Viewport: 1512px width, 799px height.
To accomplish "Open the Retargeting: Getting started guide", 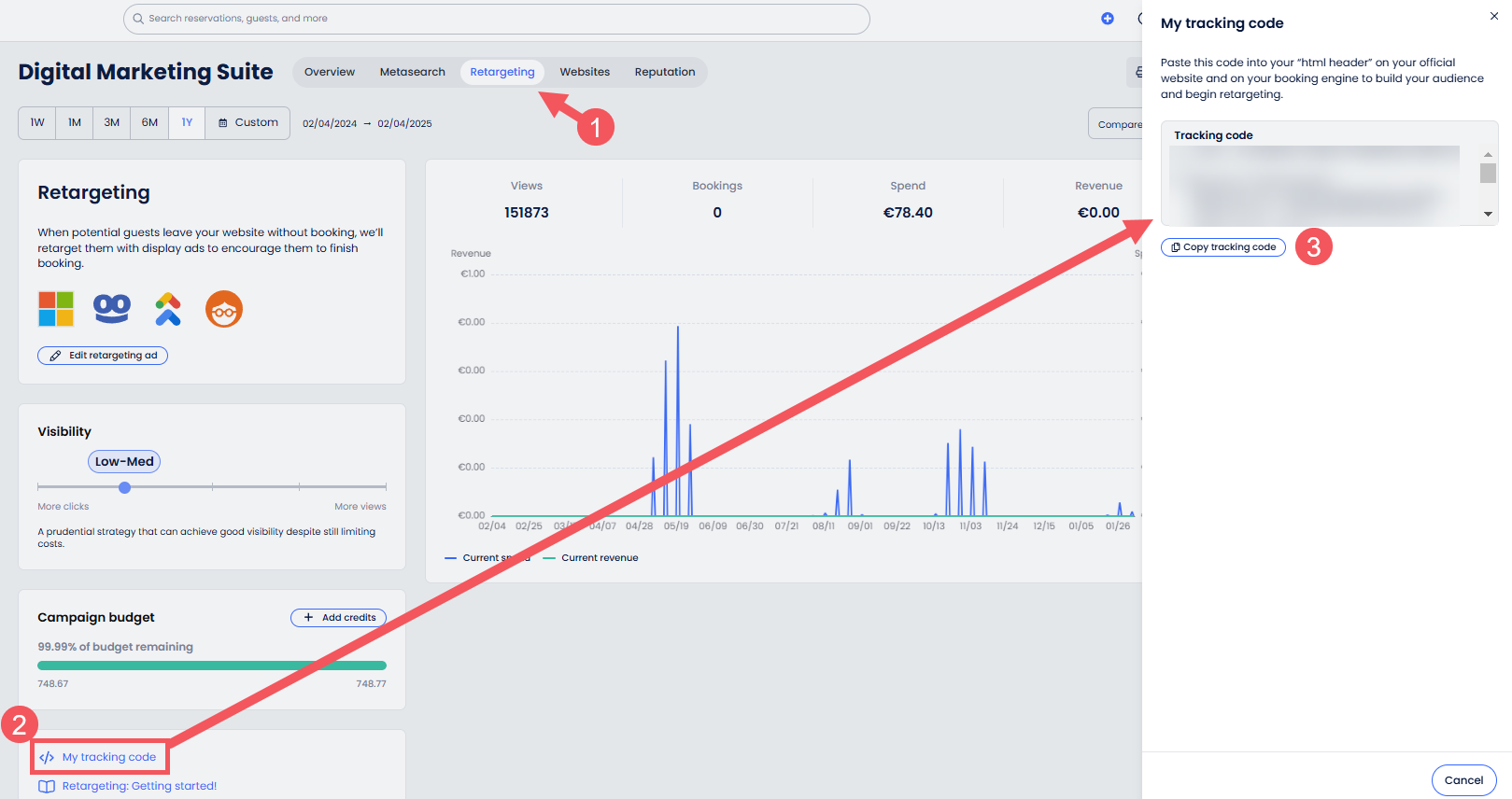I will 138,786.
